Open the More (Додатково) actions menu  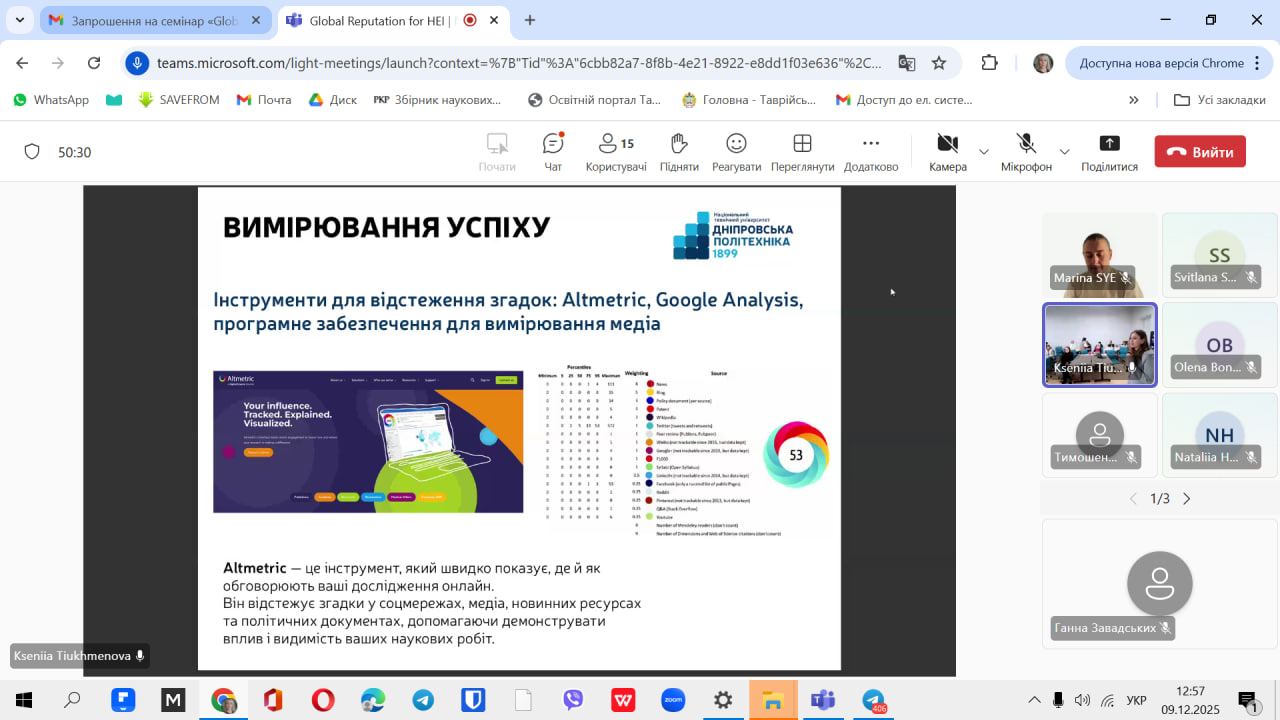click(870, 152)
